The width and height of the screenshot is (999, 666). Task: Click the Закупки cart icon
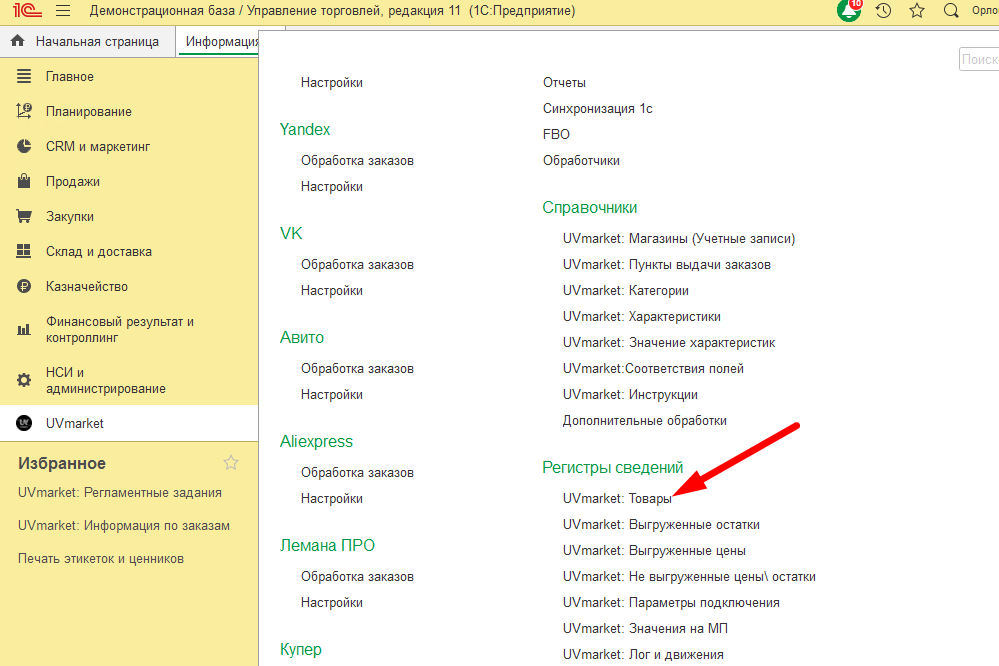click(x=24, y=216)
